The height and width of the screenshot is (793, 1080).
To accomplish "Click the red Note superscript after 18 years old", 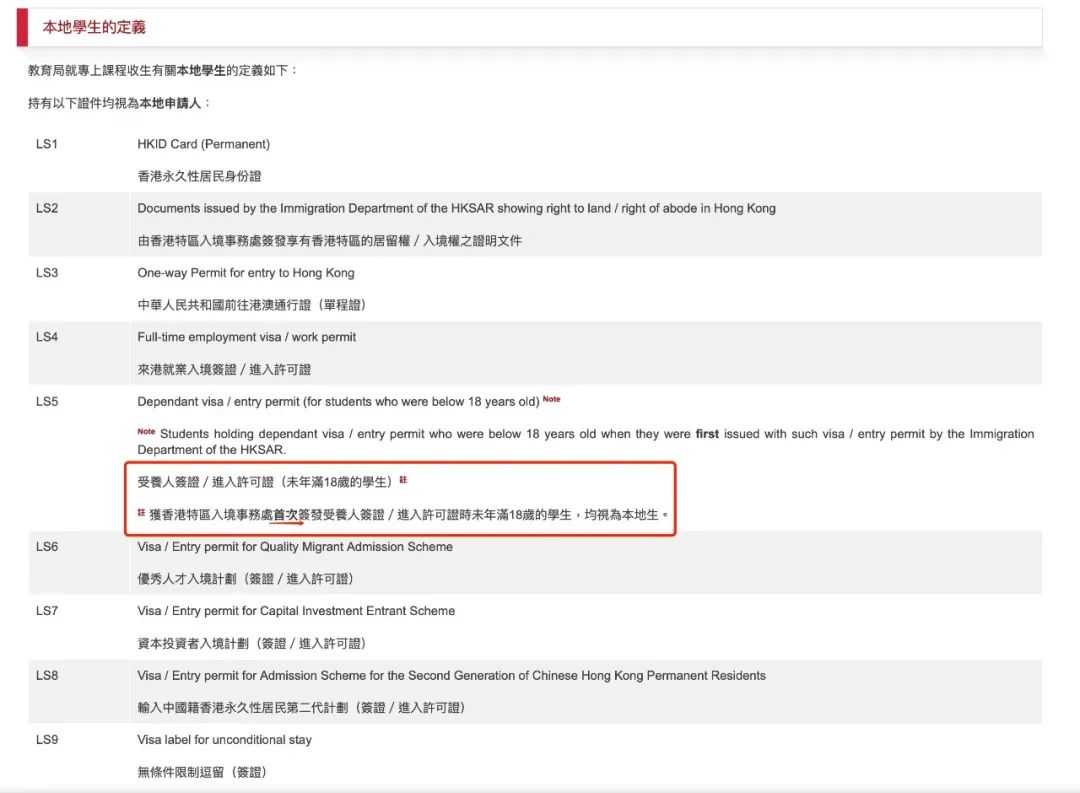I will [x=551, y=399].
